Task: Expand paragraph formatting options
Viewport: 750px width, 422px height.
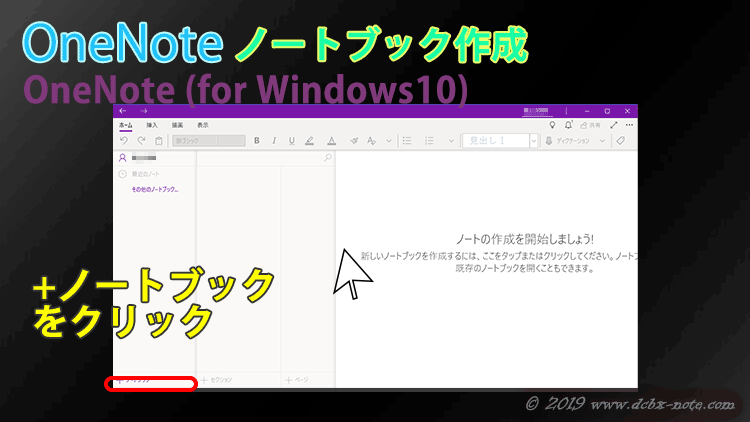Action: [451, 141]
